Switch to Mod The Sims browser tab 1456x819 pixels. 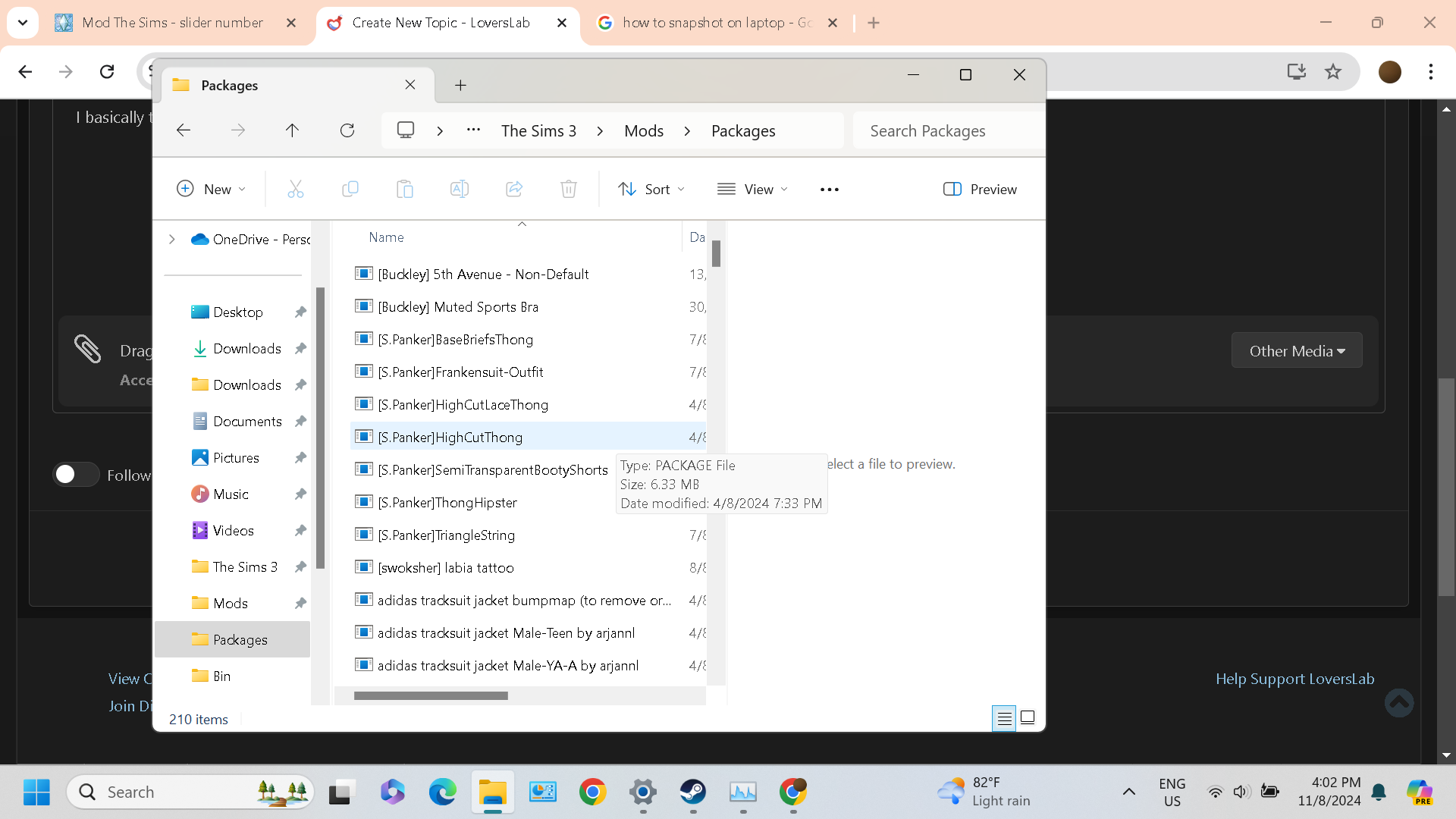[173, 23]
